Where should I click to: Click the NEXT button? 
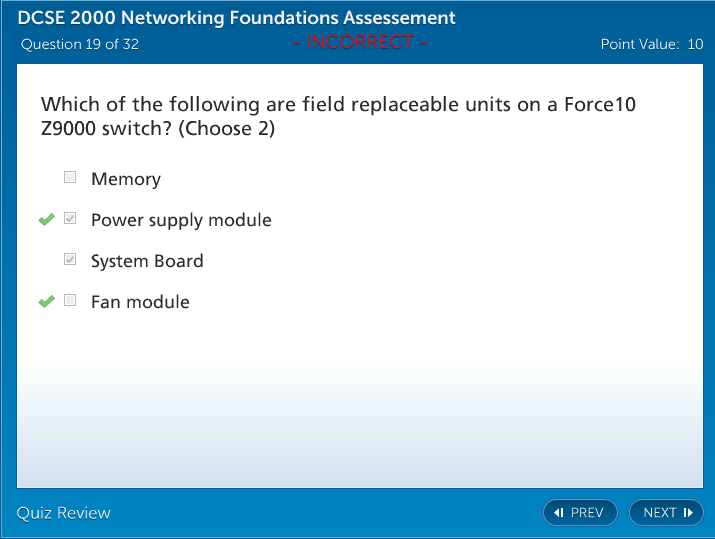click(x=666, y=513)
